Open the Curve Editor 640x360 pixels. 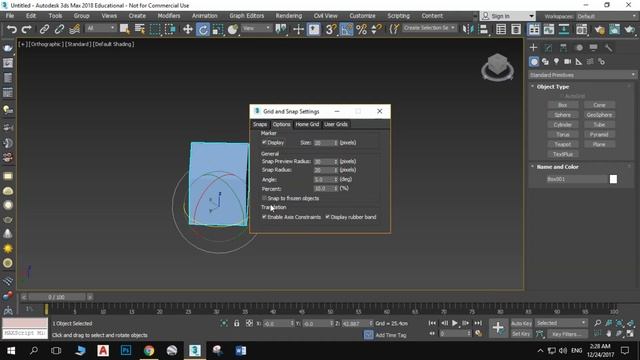(549, 29)
